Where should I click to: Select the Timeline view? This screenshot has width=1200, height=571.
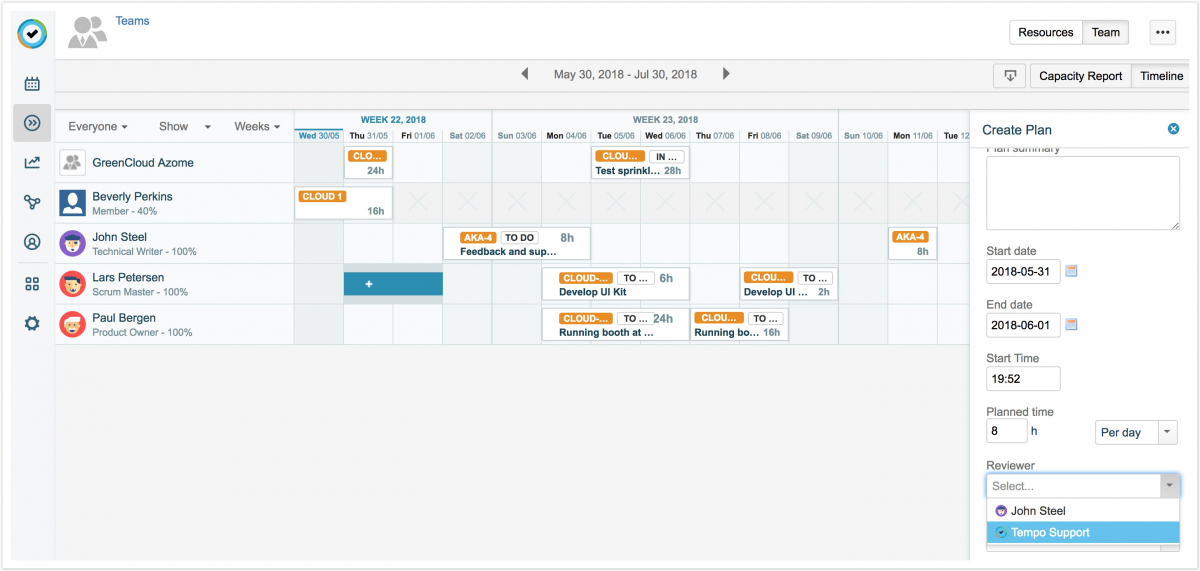(1161, 76)
